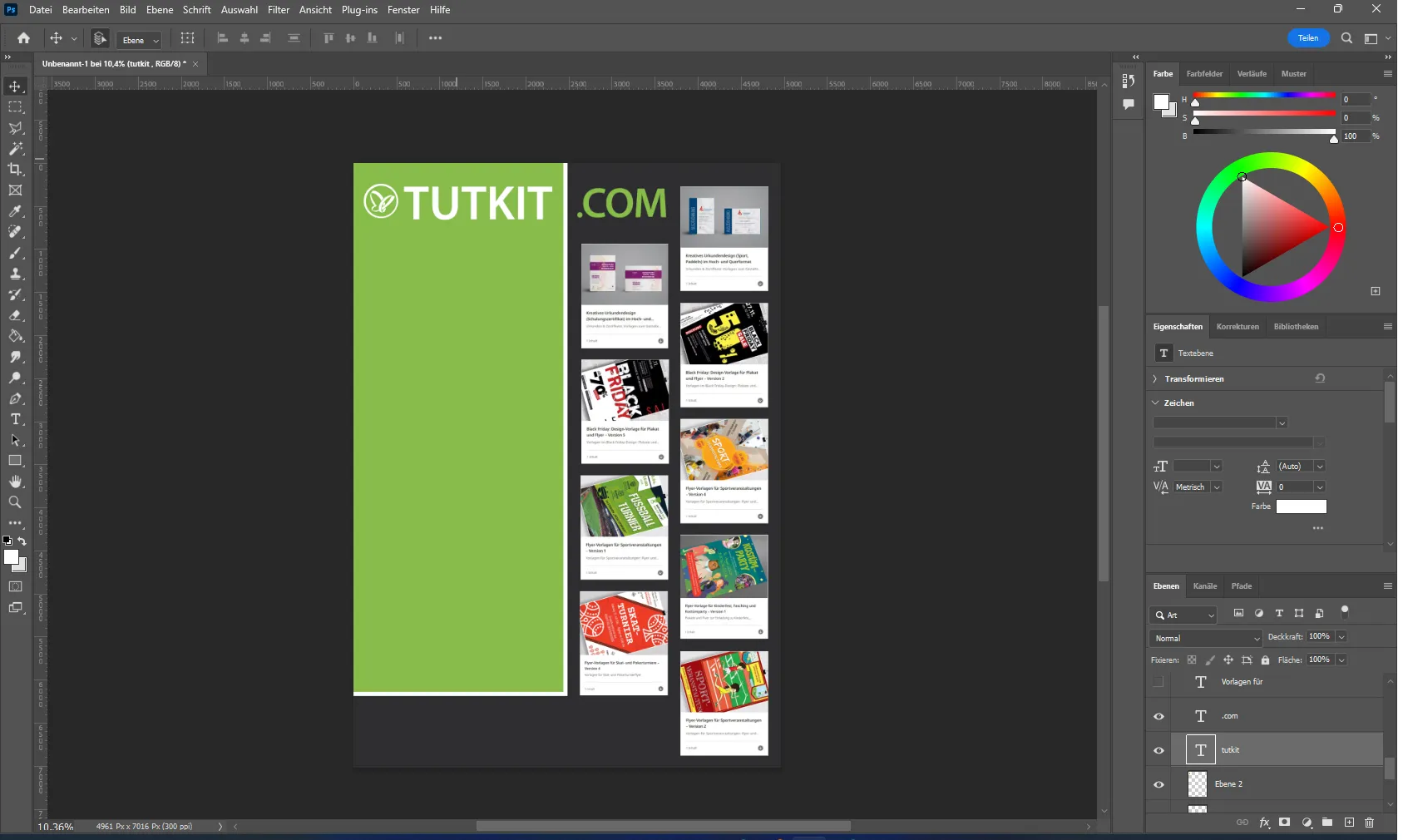Reset transform with the undo arrow
Screen dimensions: 1403x840
tap(1320, 378)
